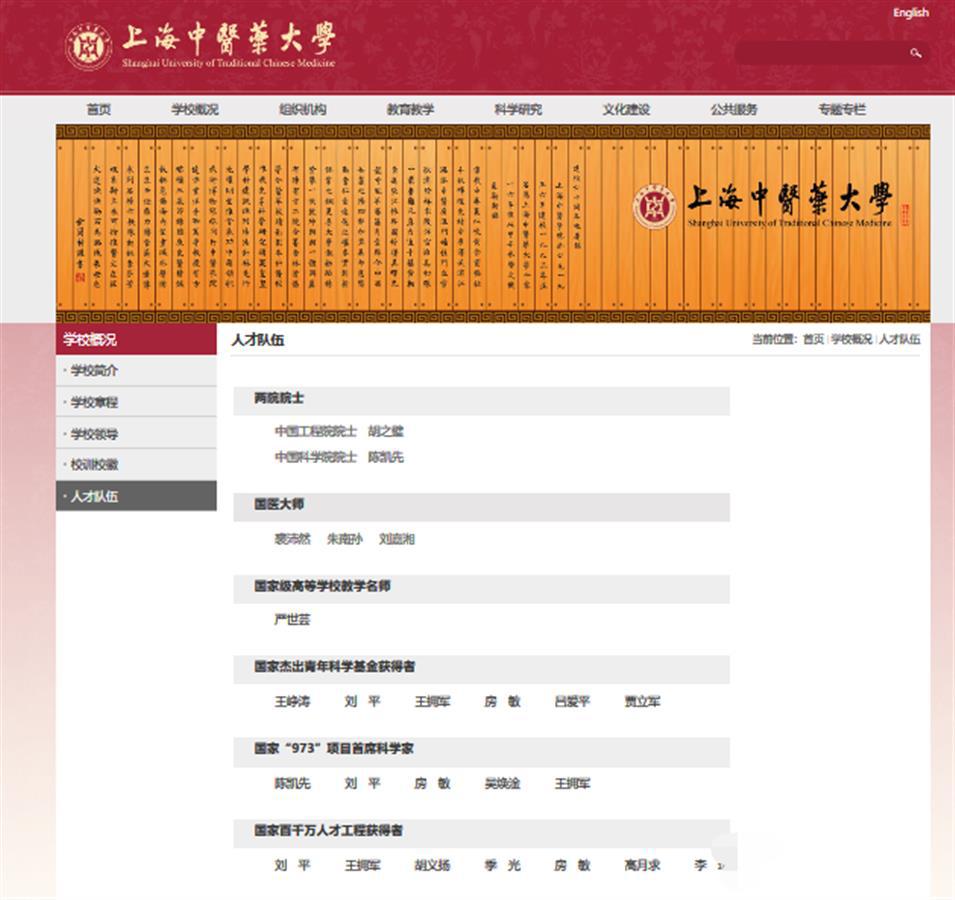The image size is (955, 900).
Task: Click the search magnifier icon
Action: [x=915, y=53]
